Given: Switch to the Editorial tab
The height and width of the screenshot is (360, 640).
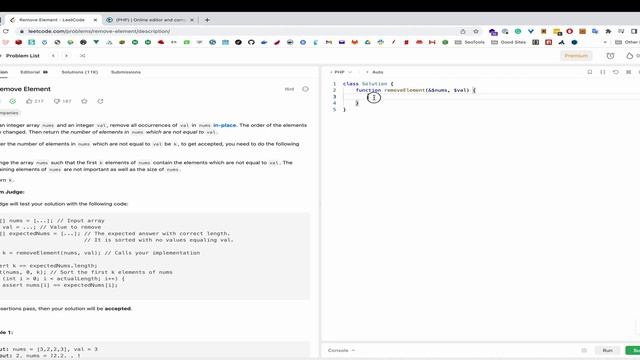Looking at the screenshot, I should (x=34, y=72).
